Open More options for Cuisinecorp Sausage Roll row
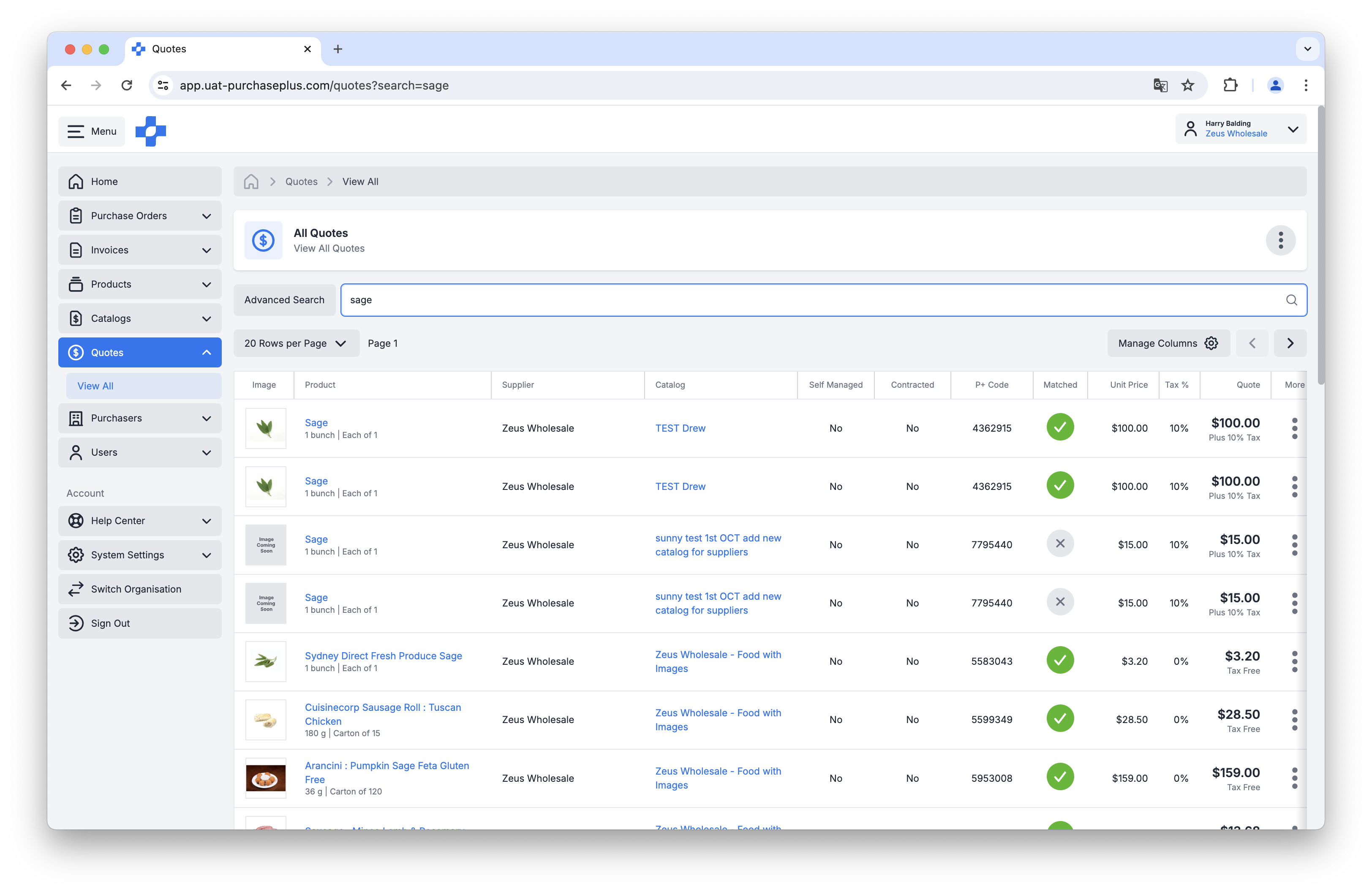 tap(1294, 720)
